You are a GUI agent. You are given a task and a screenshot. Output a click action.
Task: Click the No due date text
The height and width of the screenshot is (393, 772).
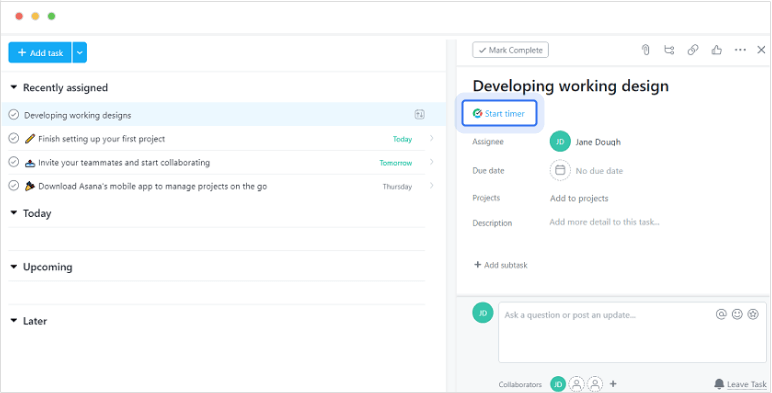click(x=599, y=171)
